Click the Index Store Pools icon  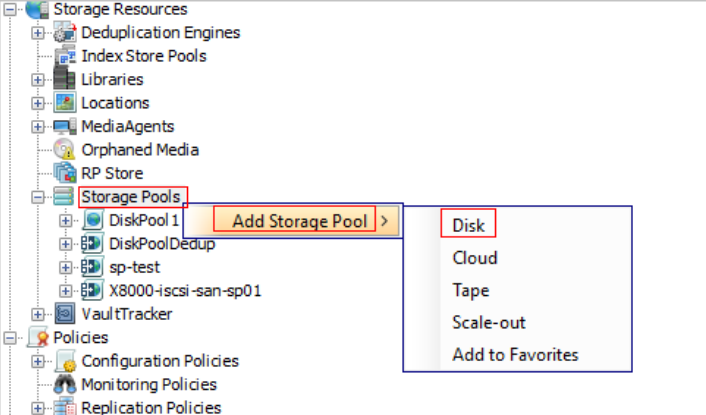(x=65, y=56)
